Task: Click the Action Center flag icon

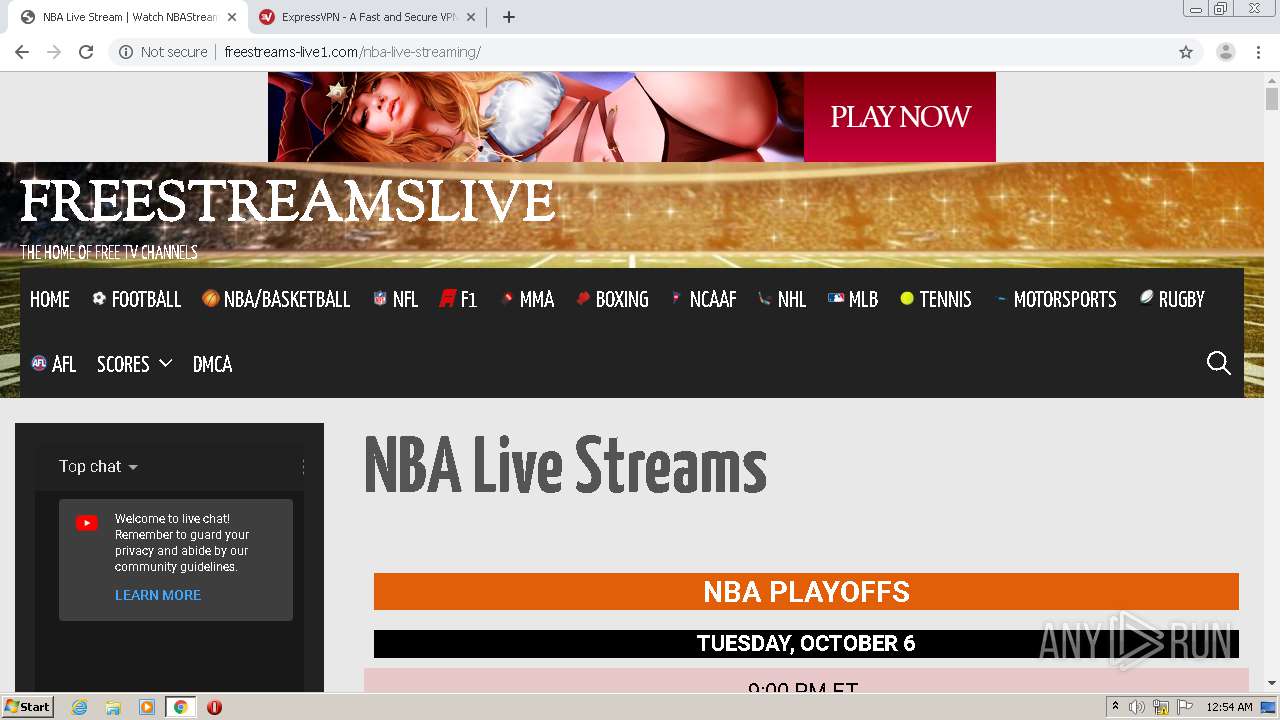Action: click(1183, 707)
